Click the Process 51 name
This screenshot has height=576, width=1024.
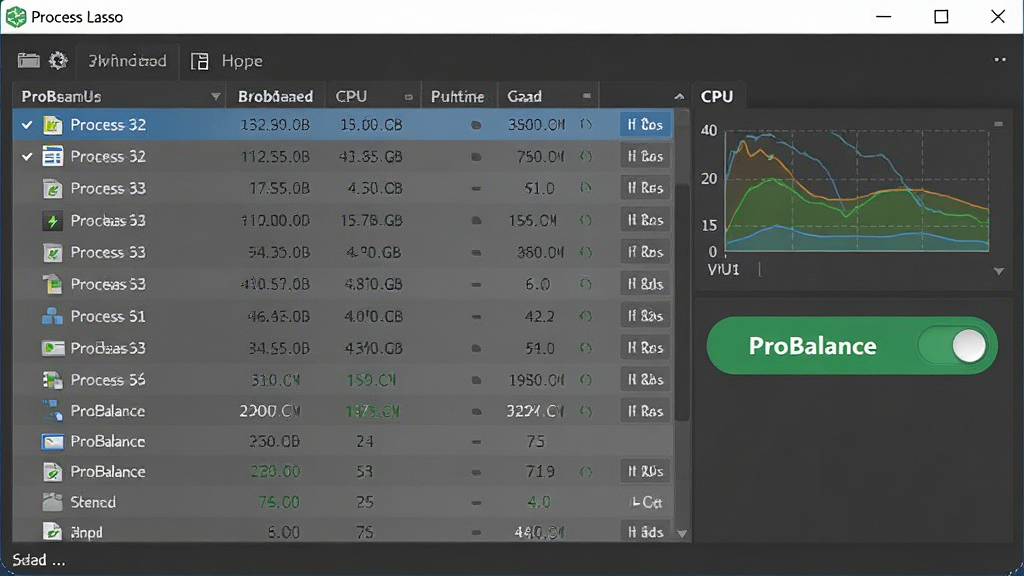point(108,316)
